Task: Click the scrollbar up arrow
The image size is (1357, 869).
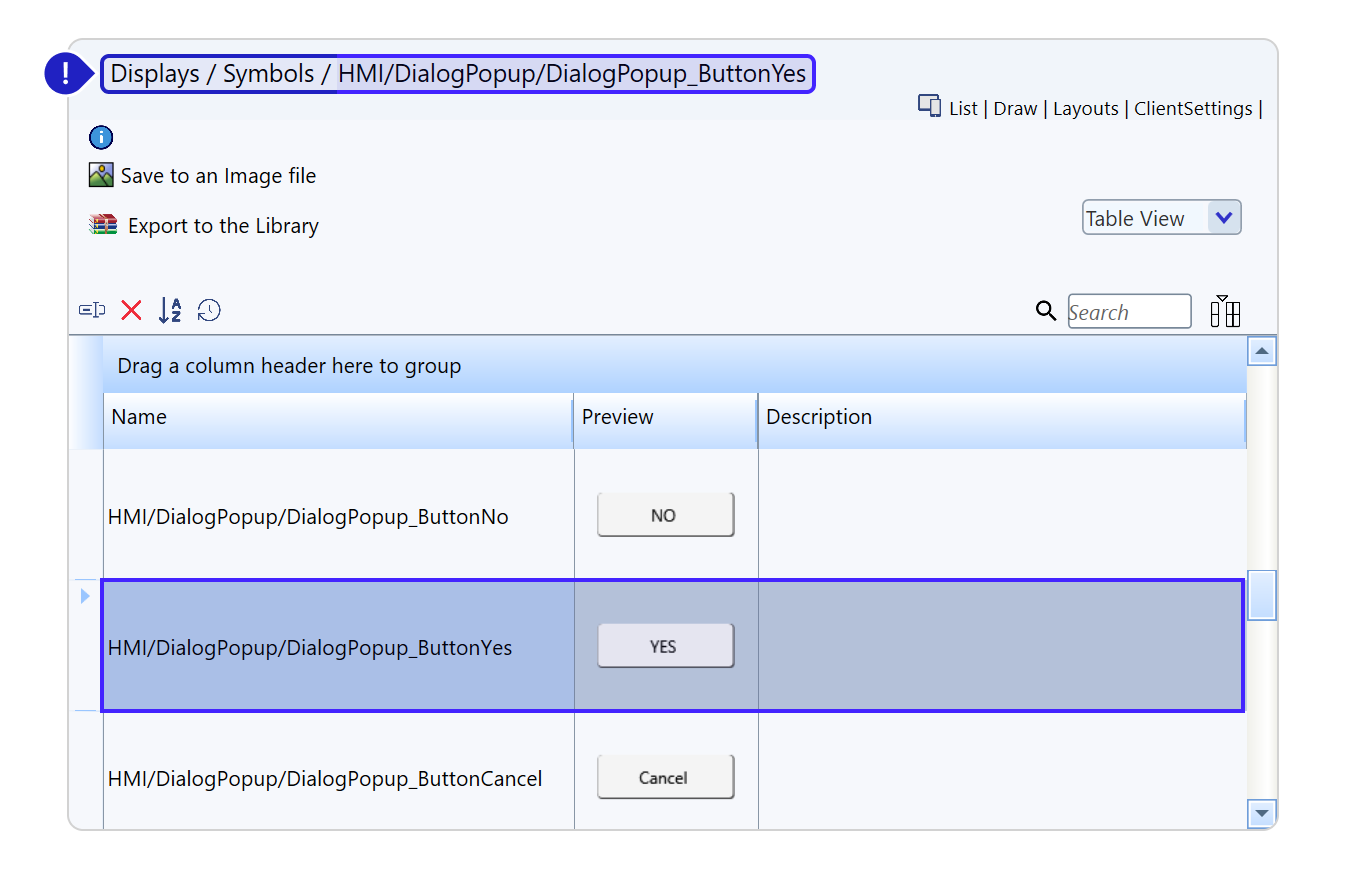Action: point(1262,351)
